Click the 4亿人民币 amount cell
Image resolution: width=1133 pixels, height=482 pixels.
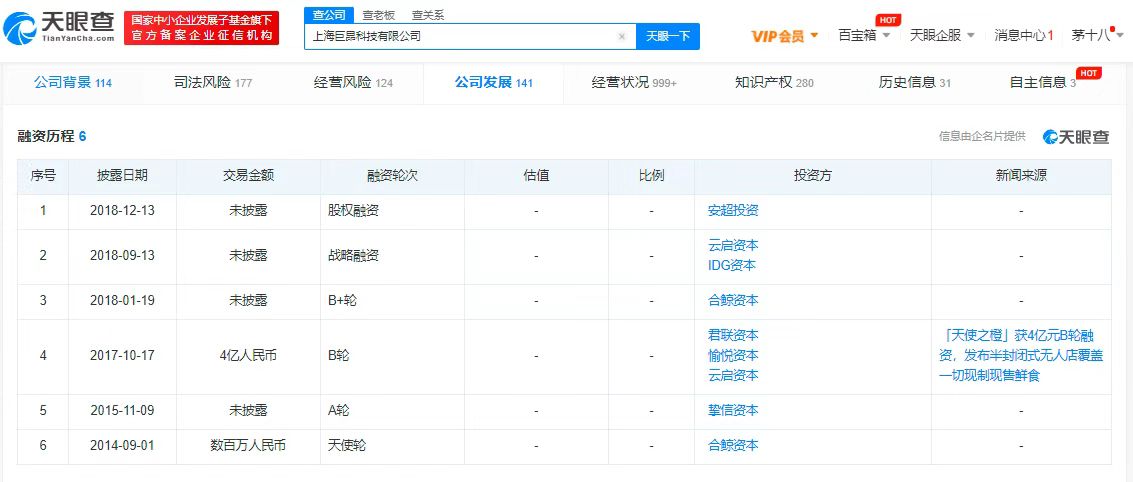coord(248,356)
